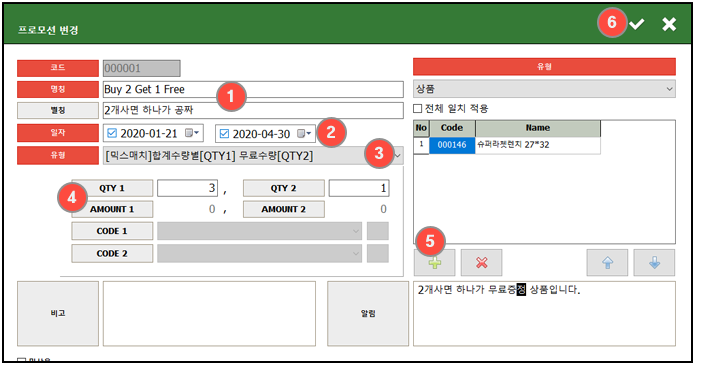Image resolution: width=723 pixels, height=366 pixels.
Task: Click the name field containing Buy 2 Get 1 Free
Action: click(x=253, y=89)
